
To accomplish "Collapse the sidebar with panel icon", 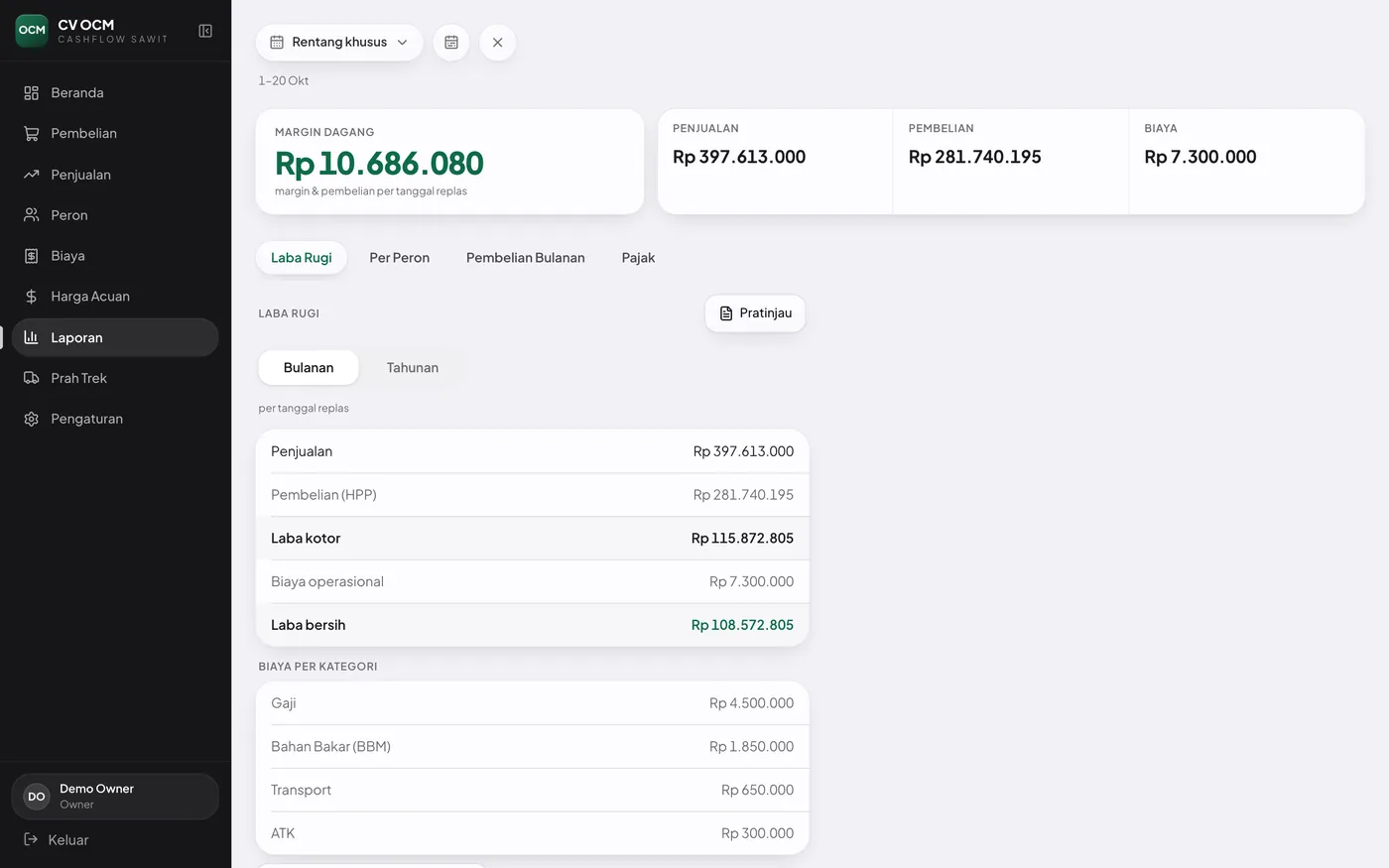I will click(205, 31).
